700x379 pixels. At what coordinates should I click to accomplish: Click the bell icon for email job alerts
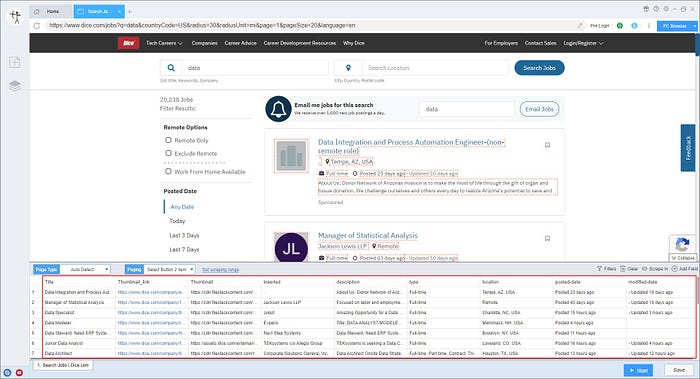tap(278, 108)
